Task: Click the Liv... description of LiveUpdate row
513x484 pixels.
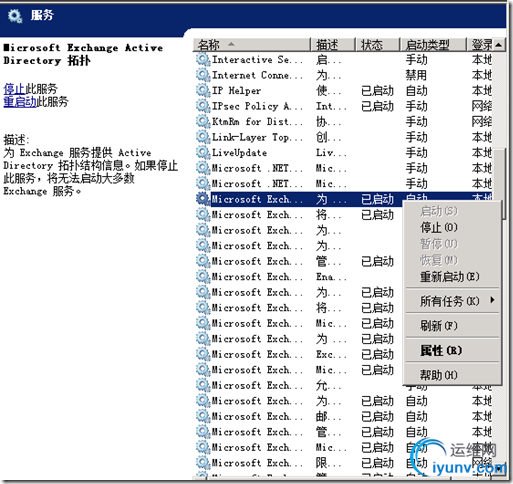Action: tap(331, 152)
